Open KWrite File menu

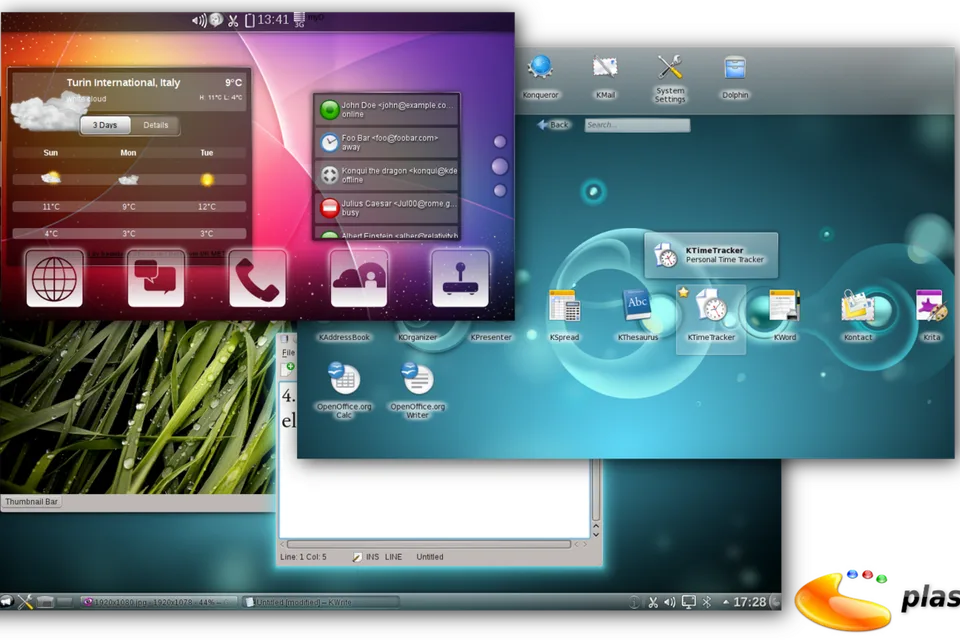pos(288,353)
